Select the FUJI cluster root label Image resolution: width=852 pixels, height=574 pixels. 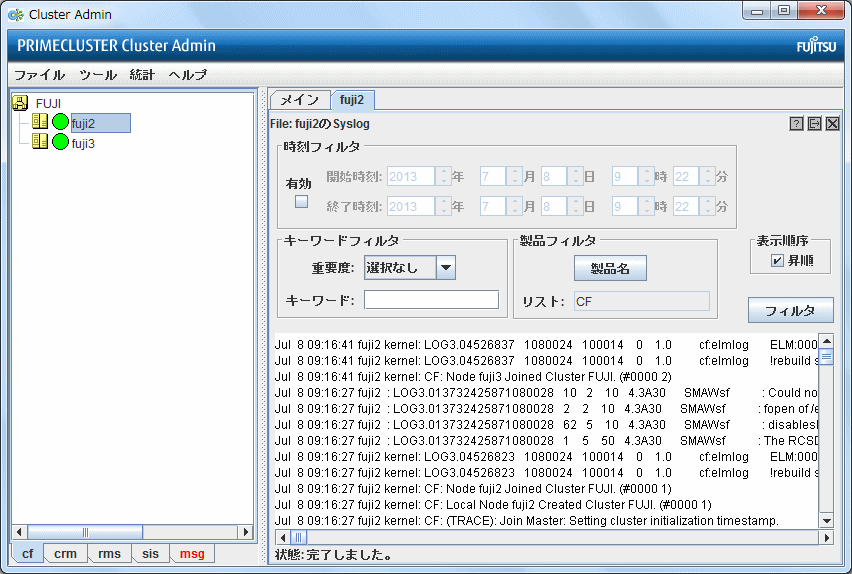48,103
